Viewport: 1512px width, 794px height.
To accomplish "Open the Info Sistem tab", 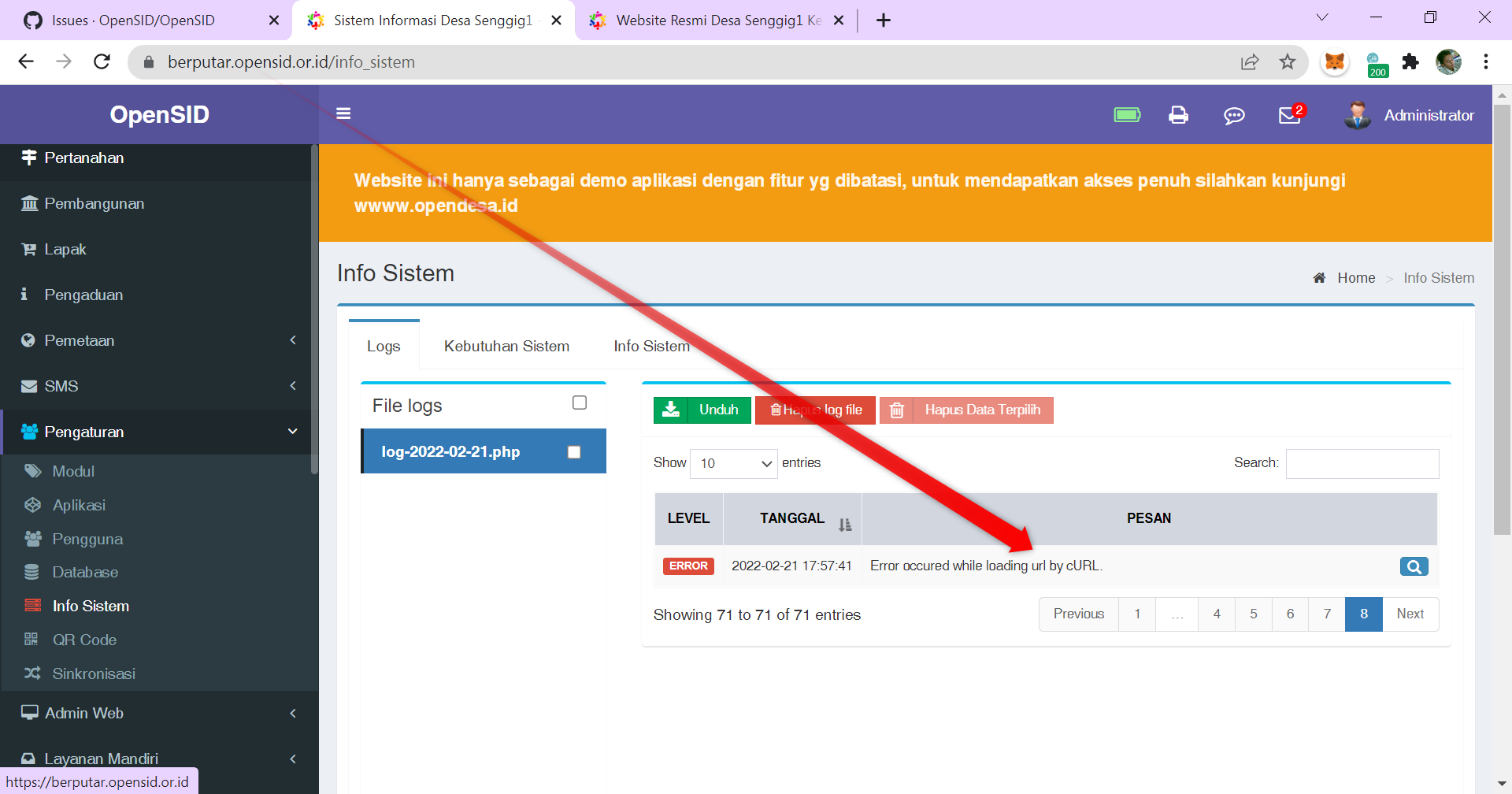I will click(x=651, y=346).
